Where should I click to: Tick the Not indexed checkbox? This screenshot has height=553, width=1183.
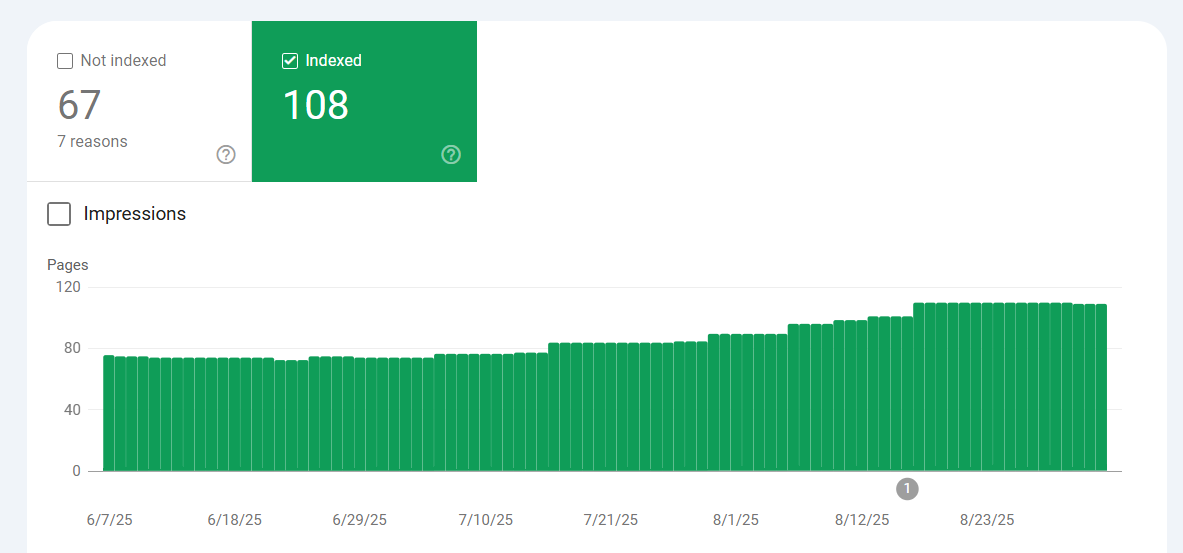point(65,61)
